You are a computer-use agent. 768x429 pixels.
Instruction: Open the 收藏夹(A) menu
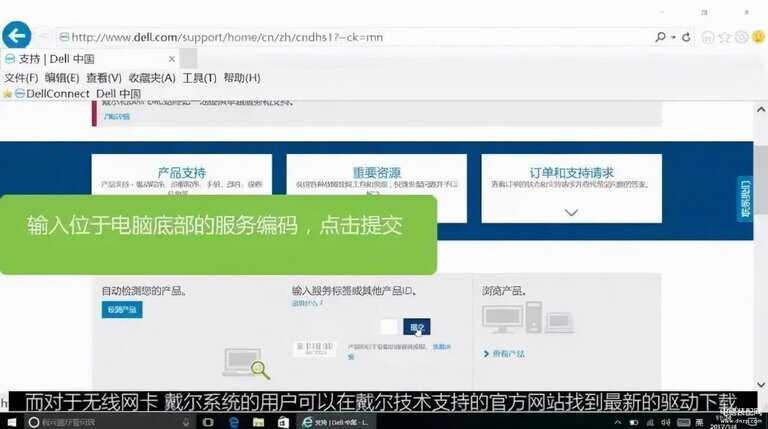point(152,78)
